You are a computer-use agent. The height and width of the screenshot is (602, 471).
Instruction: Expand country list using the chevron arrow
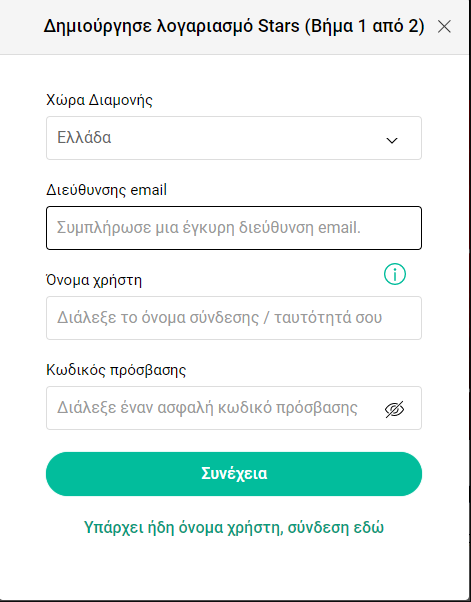[392, 141]
